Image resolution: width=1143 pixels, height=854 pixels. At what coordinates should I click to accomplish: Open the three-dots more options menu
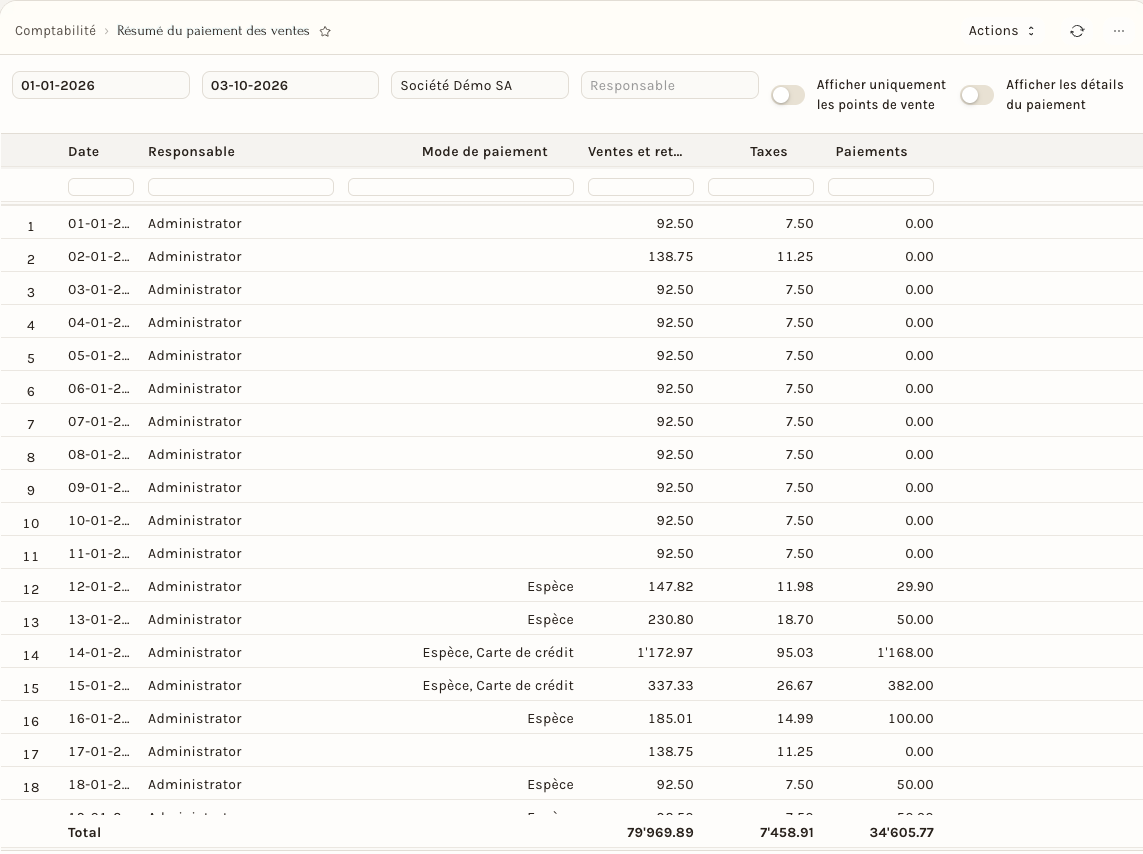pyautogui.click(x=1118, y=31)
